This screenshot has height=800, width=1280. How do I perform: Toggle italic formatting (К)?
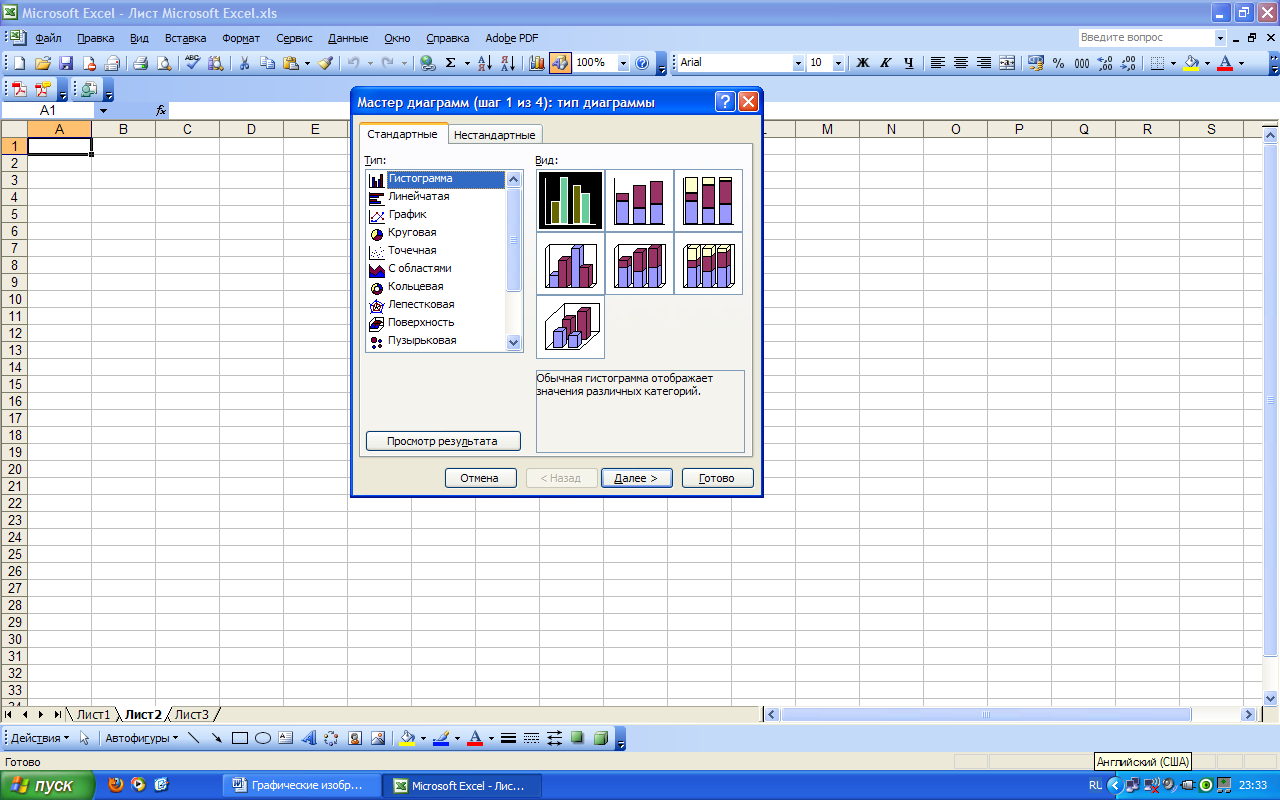click(885, 63)
